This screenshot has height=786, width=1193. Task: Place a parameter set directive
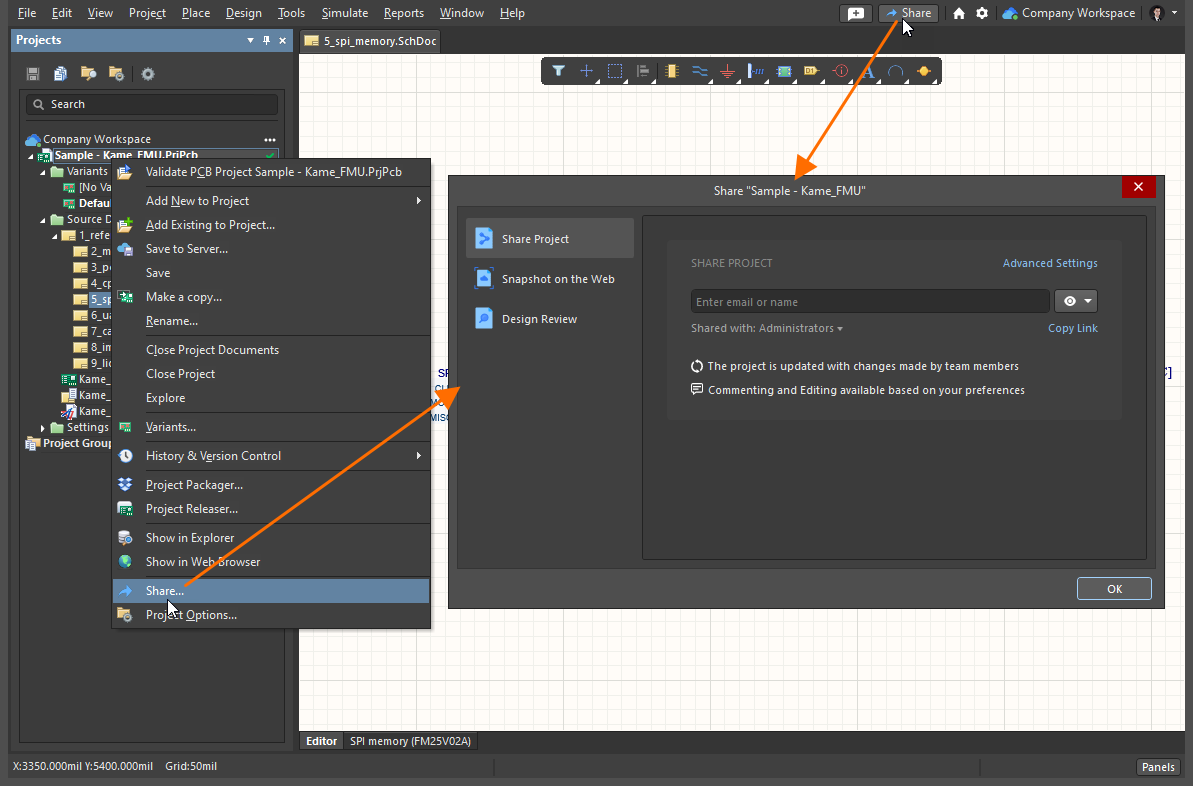coord(840,72)
